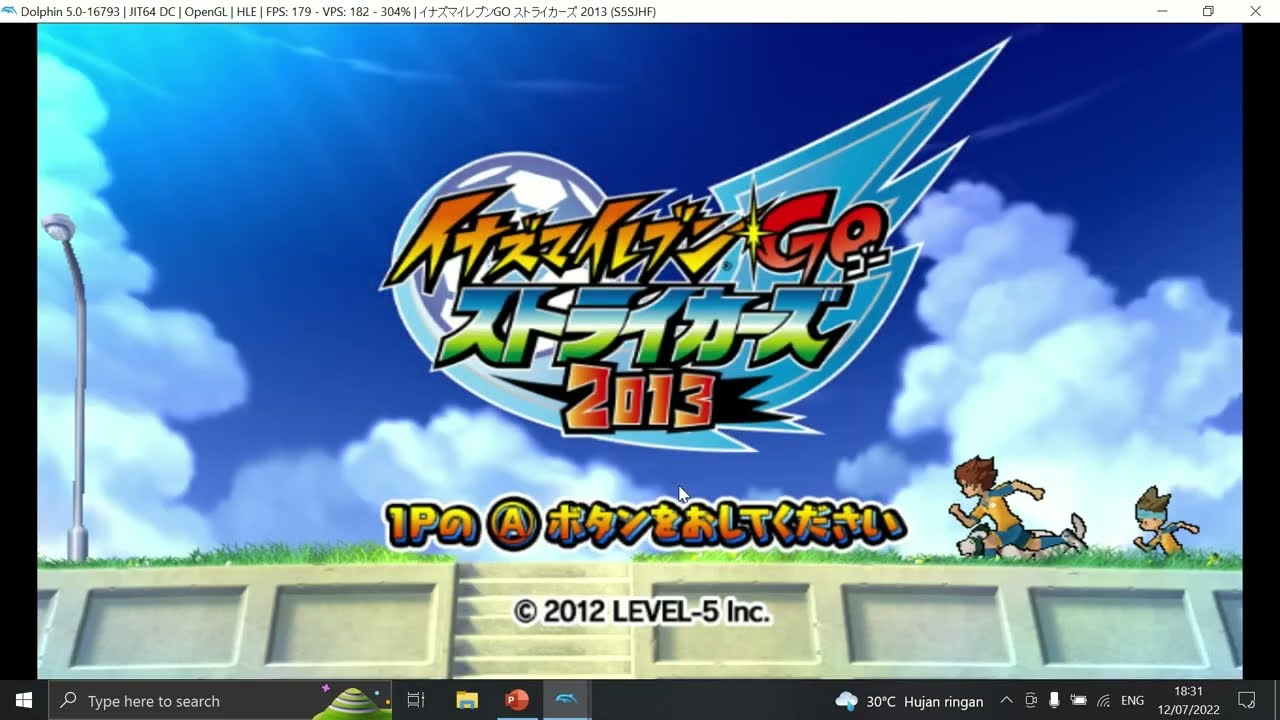The height and width of the screenshot is (720, 1280).
Task: Open Task View from the taskbar
Action: point(417,700)
